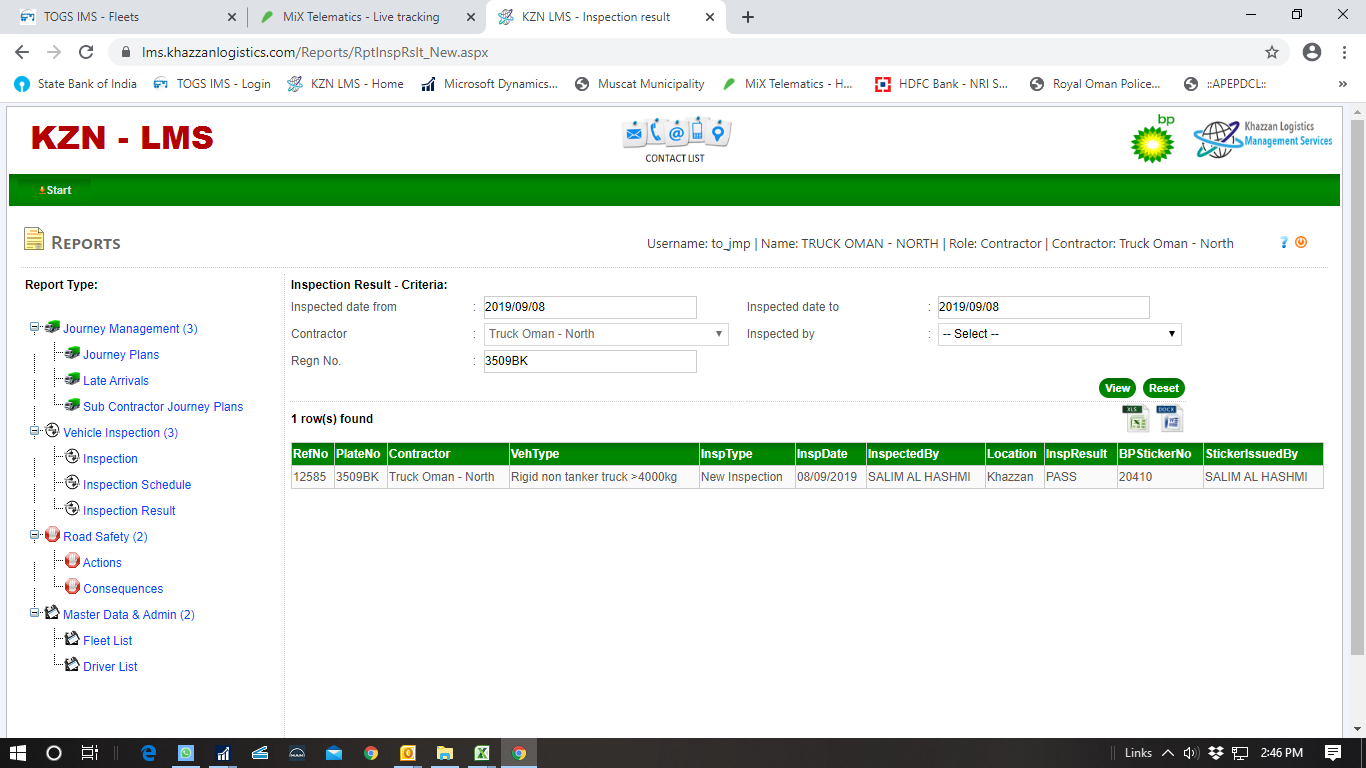The image size is (1366, 768).
Task: Export results using the XLS icon
Action: pyautogui.click(x=1135, y=419)
